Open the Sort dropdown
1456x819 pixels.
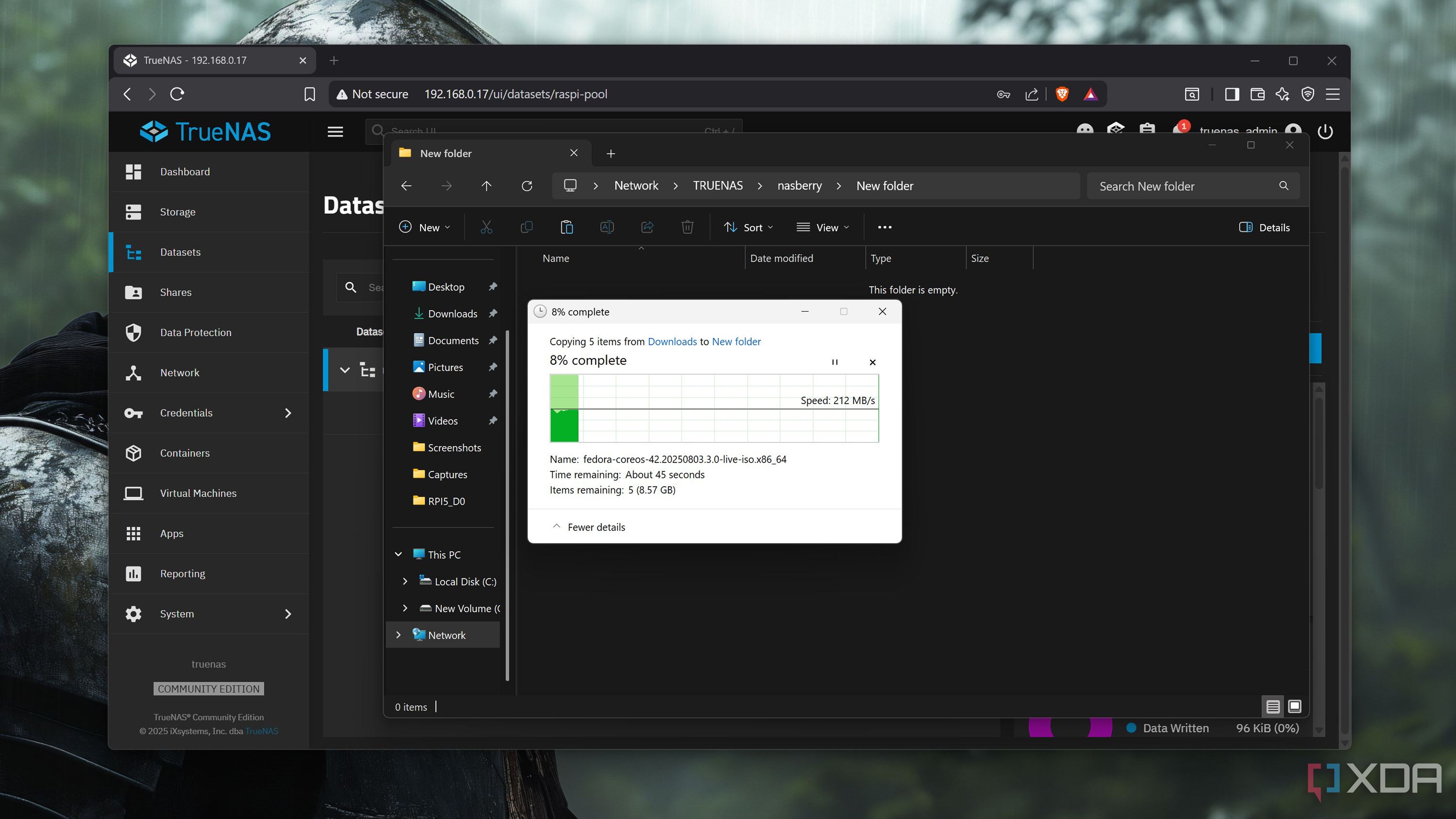pyautogui.click(x=748, y=227)
